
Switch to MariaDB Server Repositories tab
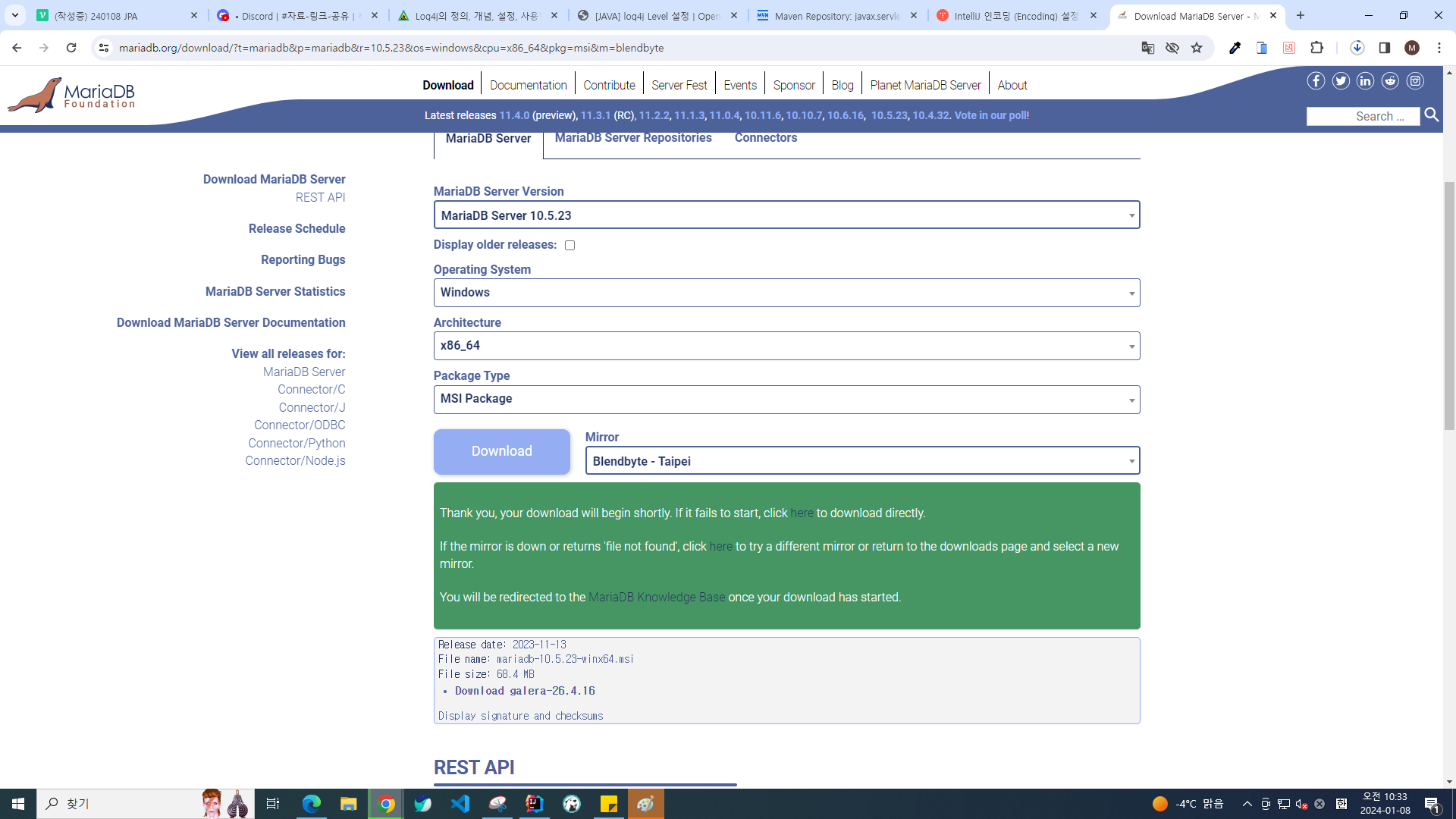point(632,138)
